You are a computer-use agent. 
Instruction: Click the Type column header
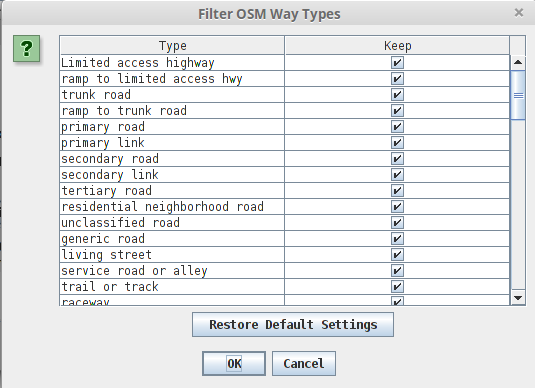click(x=172, y=45)
